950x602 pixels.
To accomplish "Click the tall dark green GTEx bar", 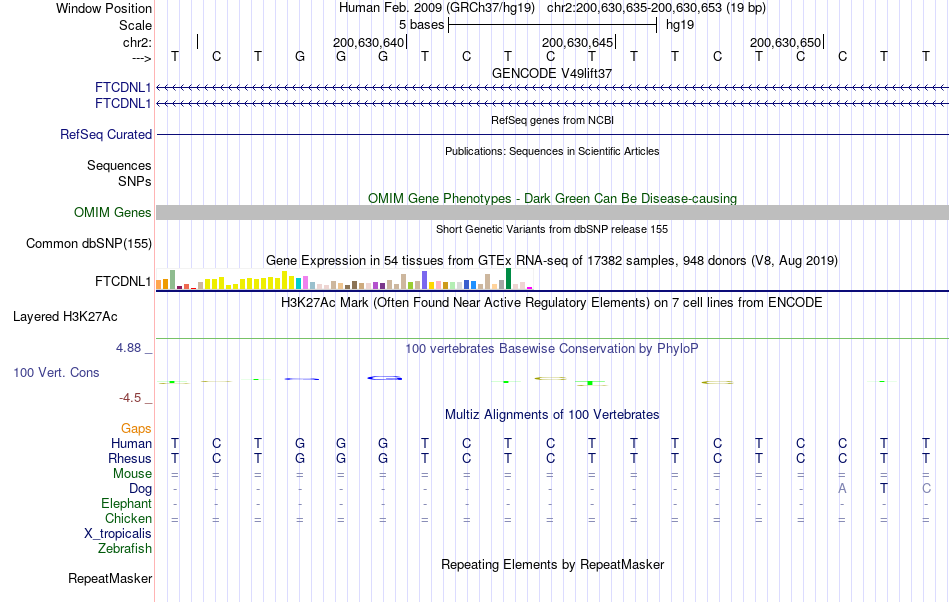I will (508, 279).
